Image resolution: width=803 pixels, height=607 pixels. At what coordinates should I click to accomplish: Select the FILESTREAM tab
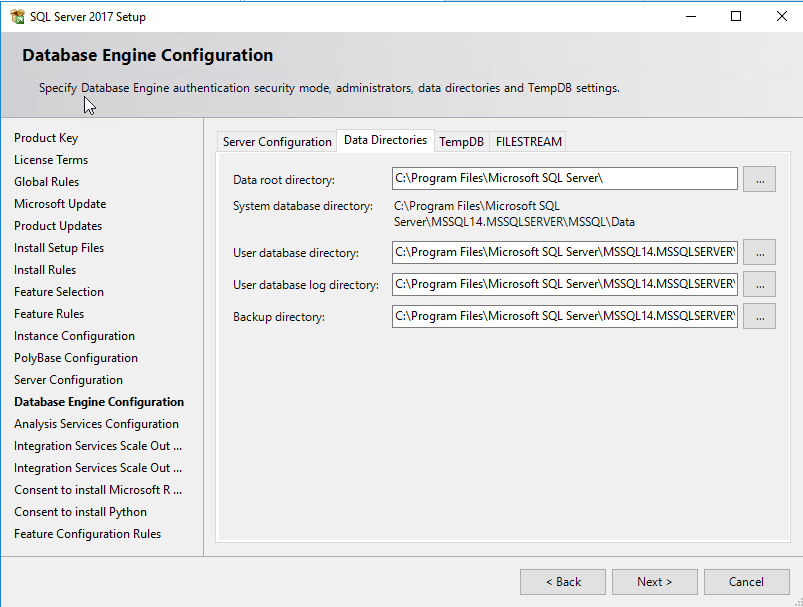tap(529, 142)
